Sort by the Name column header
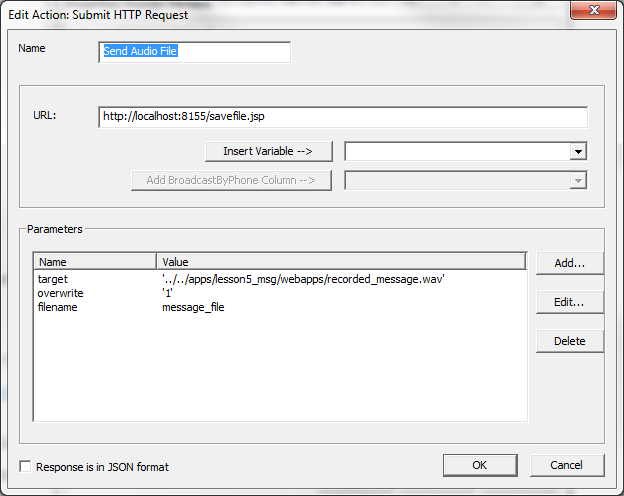 (x=95, y=262)
